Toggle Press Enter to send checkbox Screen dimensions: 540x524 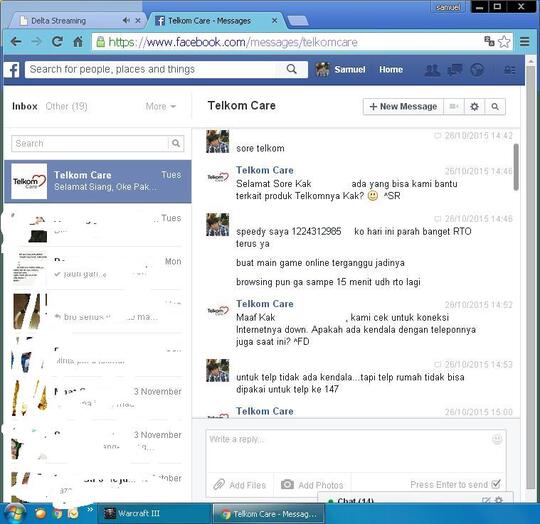tap(496, 484)
